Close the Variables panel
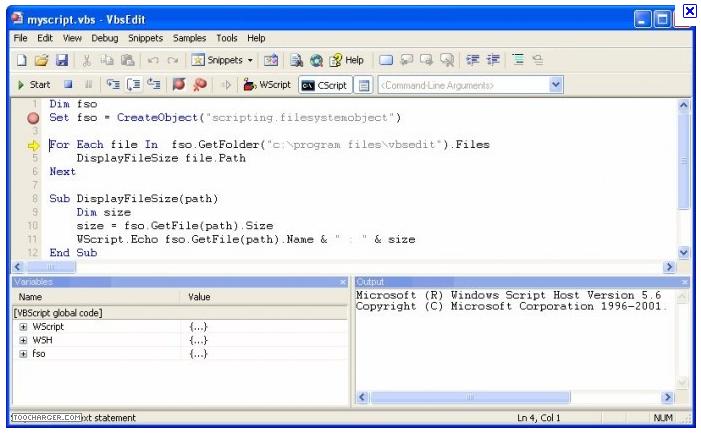The image size is (701, 433). pyautogui.click(x=342, y=283)
